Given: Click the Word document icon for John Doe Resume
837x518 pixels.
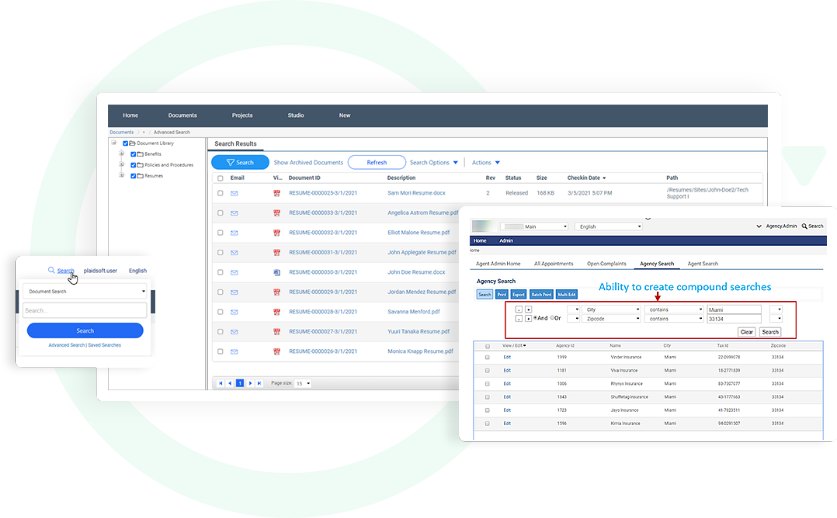Looking at the screenshot, I should 276,272.
